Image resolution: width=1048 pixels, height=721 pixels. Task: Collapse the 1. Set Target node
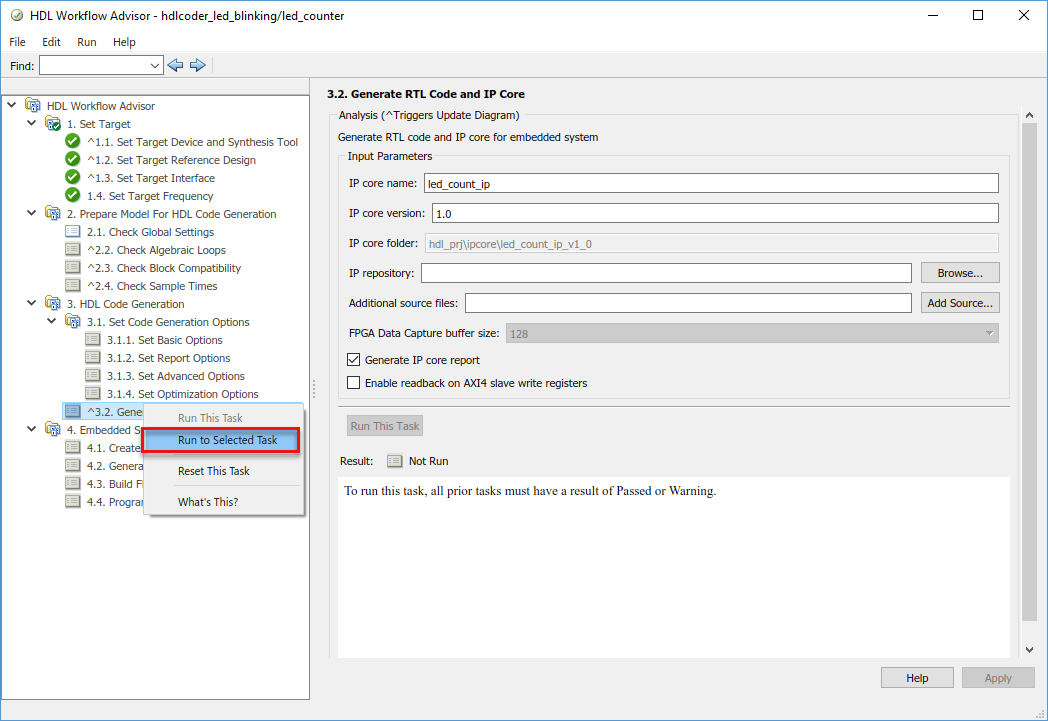click(31, 123)
